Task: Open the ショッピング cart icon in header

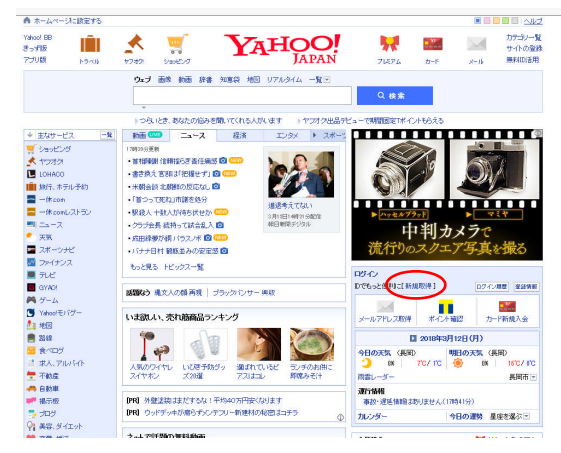Action: click(x=177, y=44)
